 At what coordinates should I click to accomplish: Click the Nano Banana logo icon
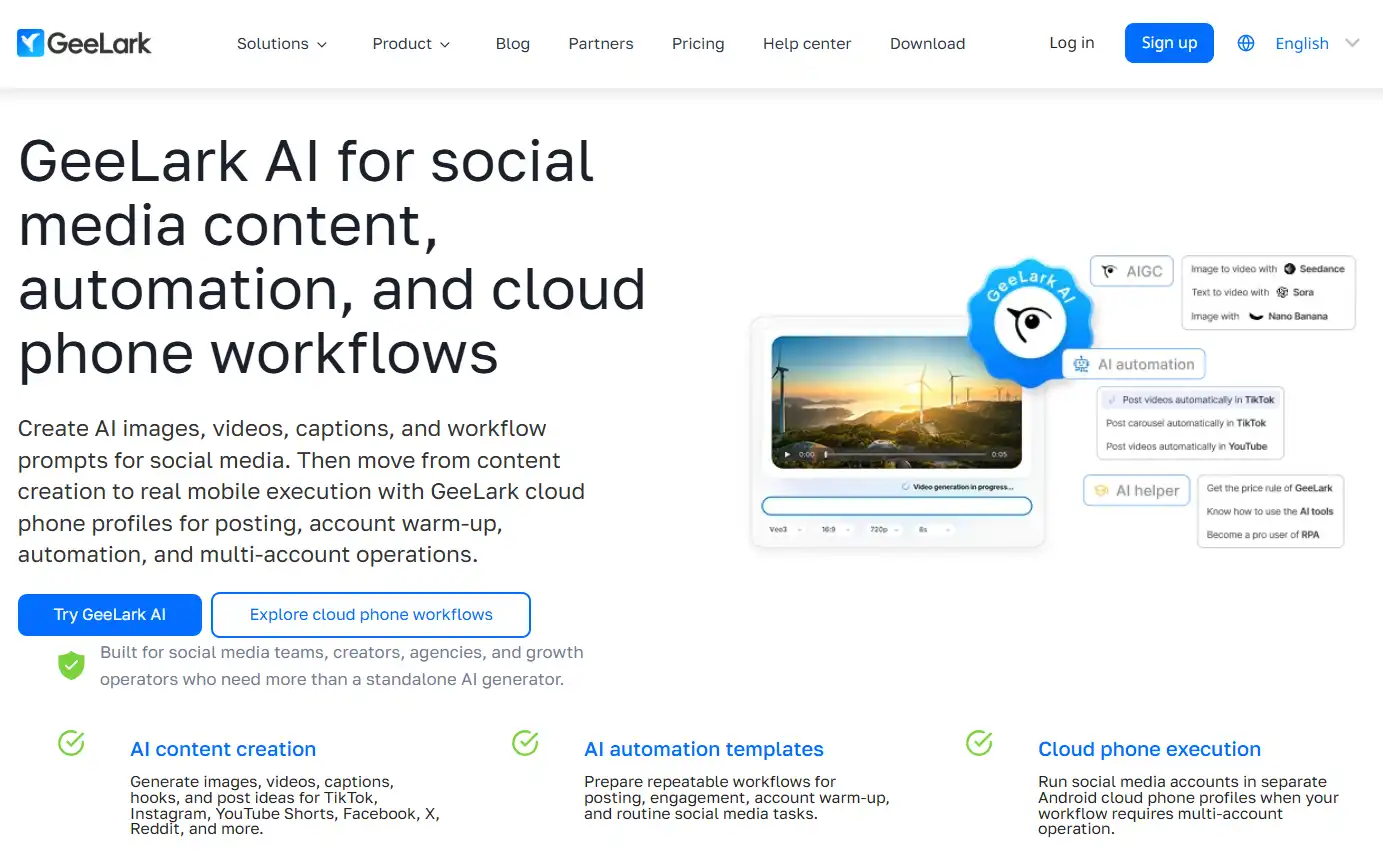(x=1257, y=317)
